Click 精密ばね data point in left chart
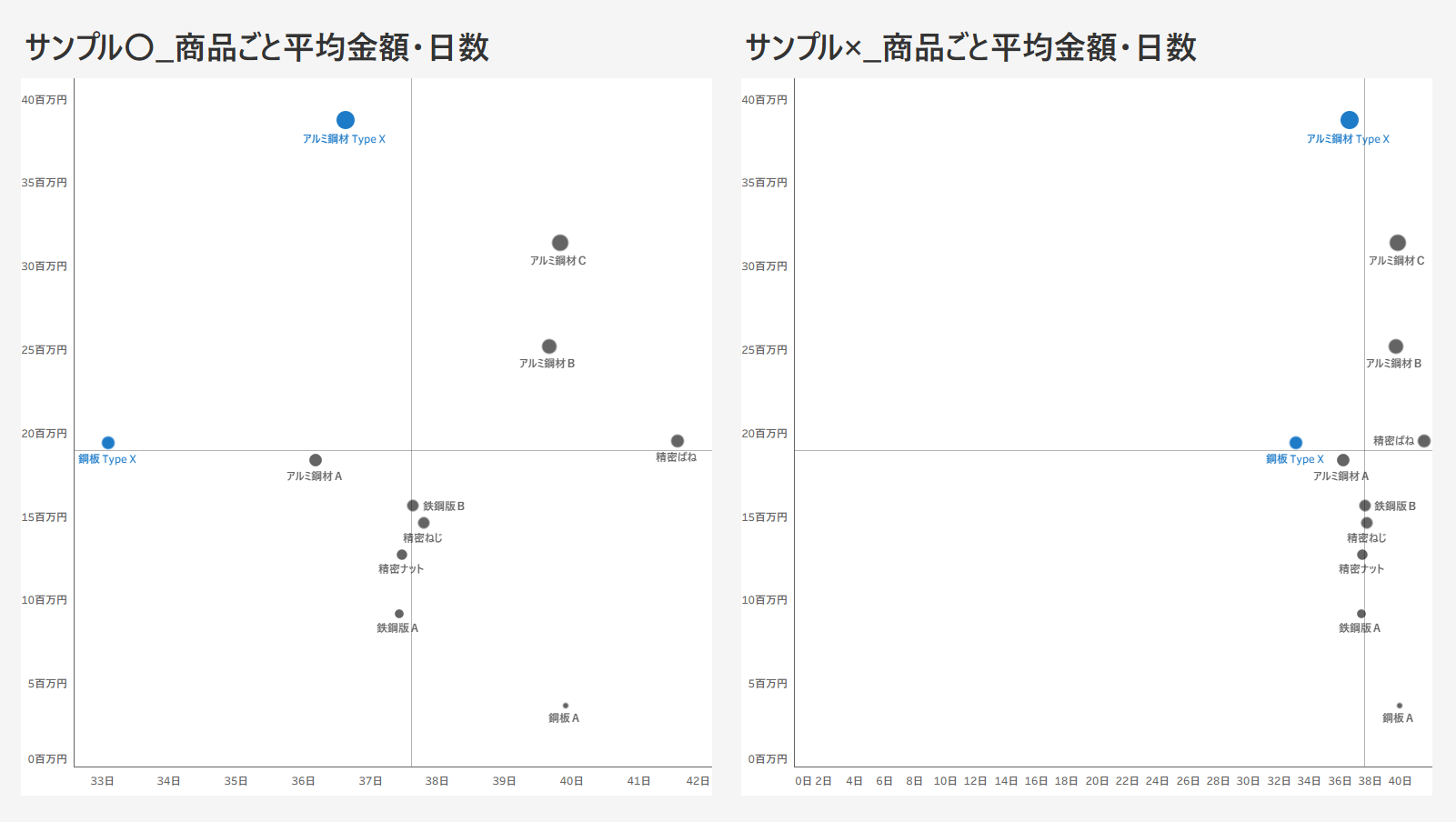The height and width of the screenshot is (822, 1456). tap(678, 441)
